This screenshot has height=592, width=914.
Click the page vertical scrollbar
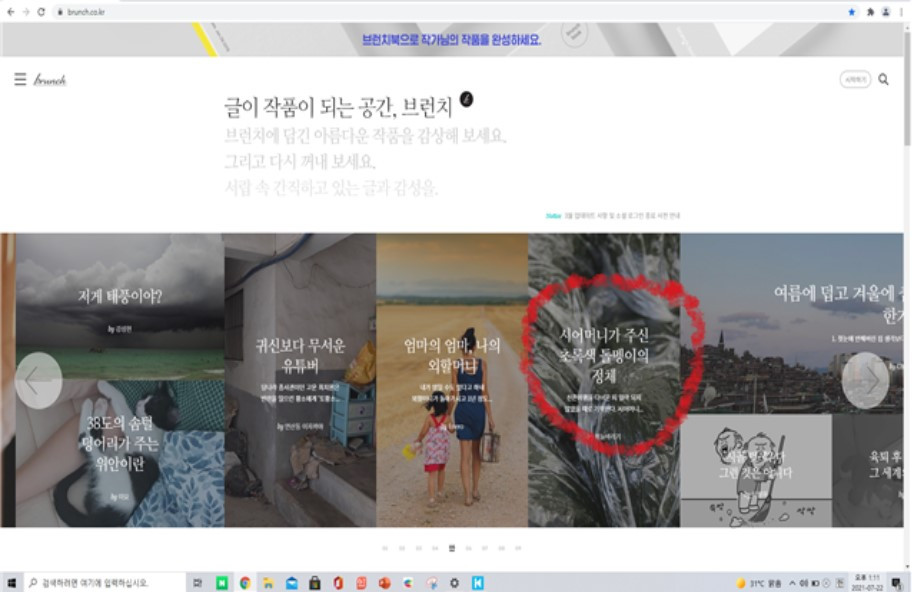click(908, 89)
